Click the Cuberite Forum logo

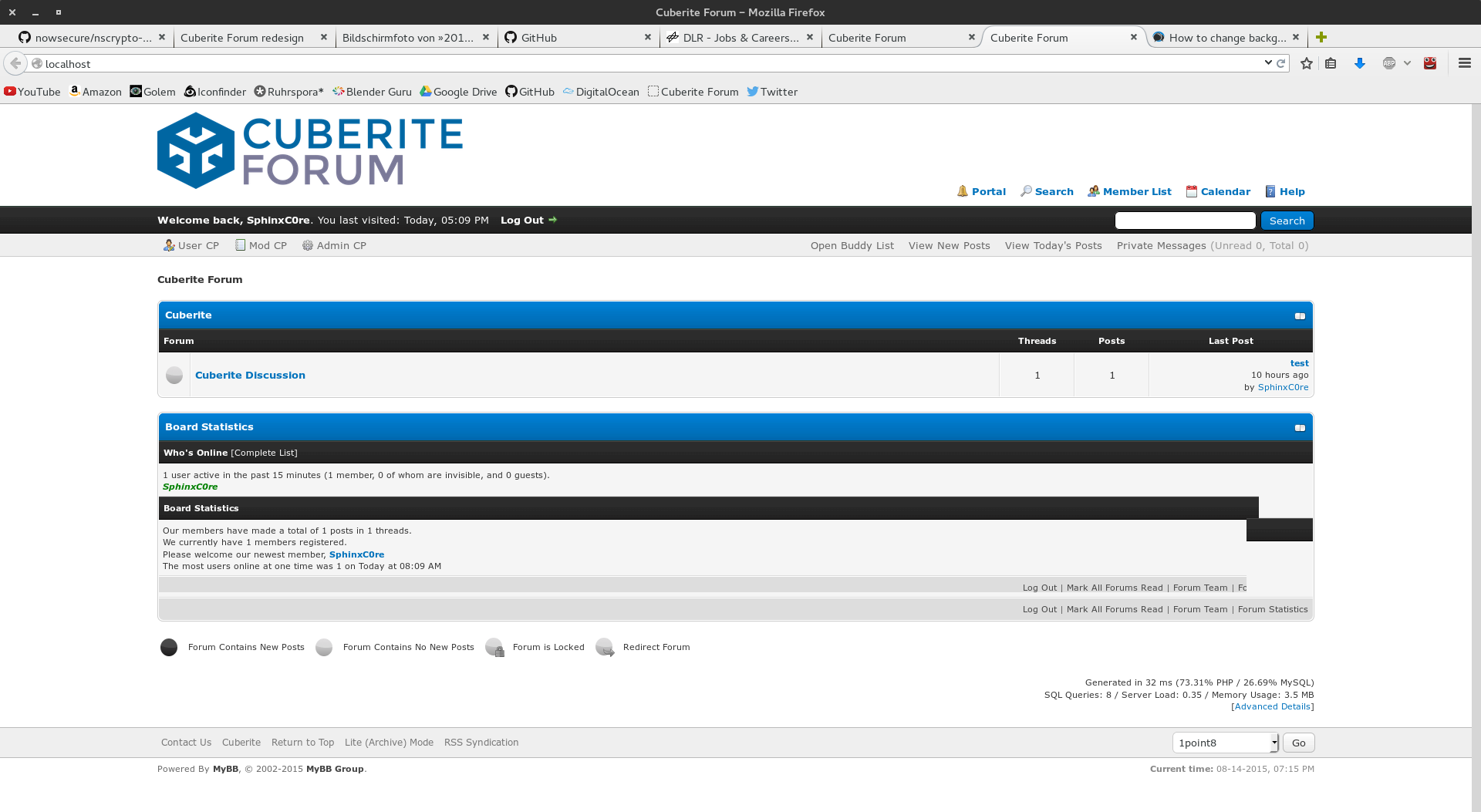coord(309,150)
